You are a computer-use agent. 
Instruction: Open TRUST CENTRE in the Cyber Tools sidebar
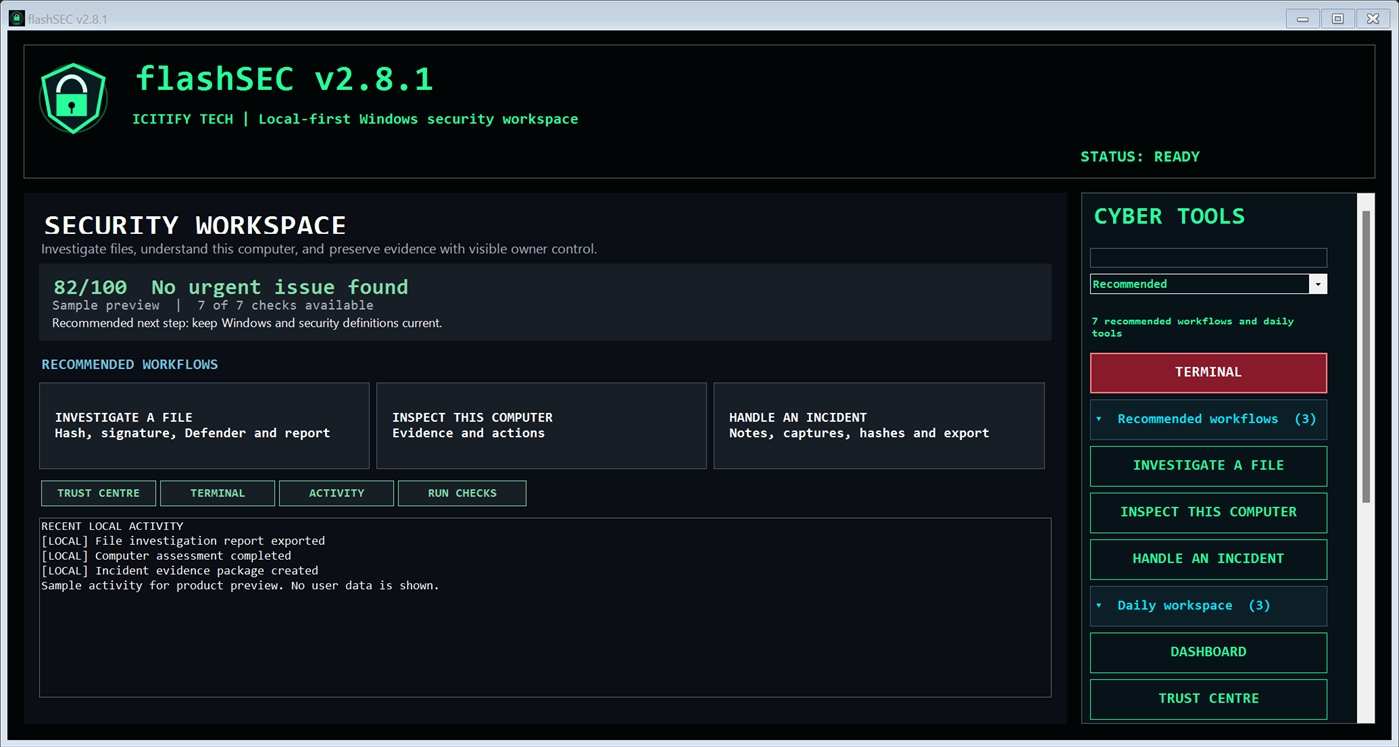1208,699
